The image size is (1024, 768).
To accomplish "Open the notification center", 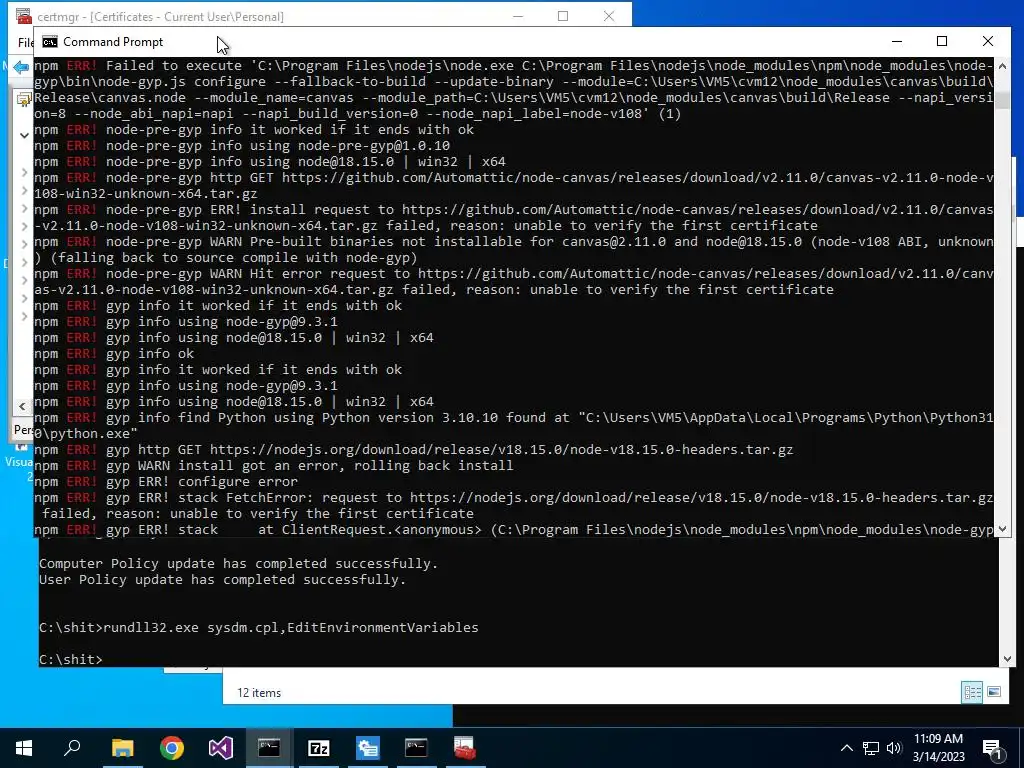I will point(993,749).
